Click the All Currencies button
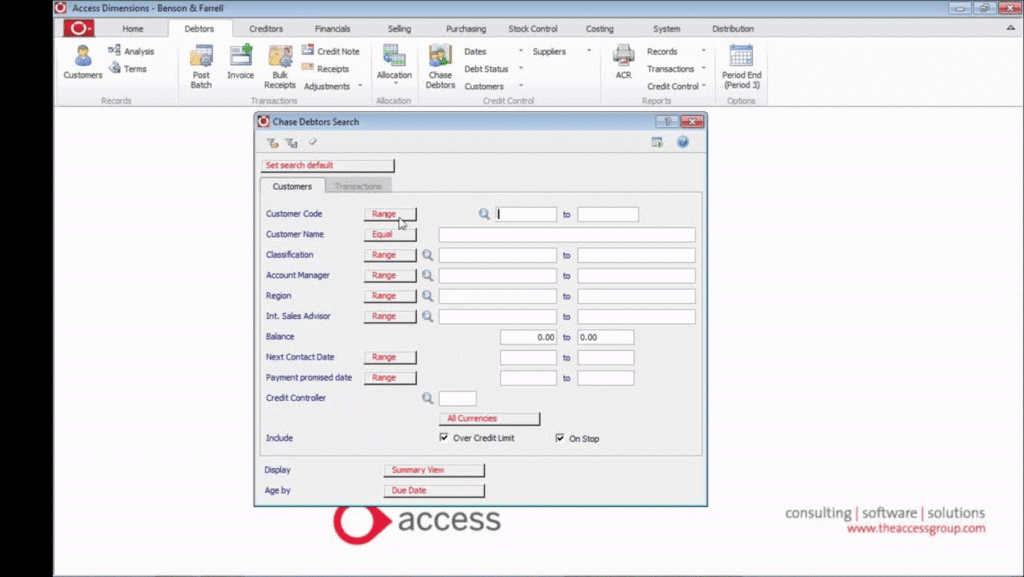Viewport: 1024px width, 577px height. point(489,418)
